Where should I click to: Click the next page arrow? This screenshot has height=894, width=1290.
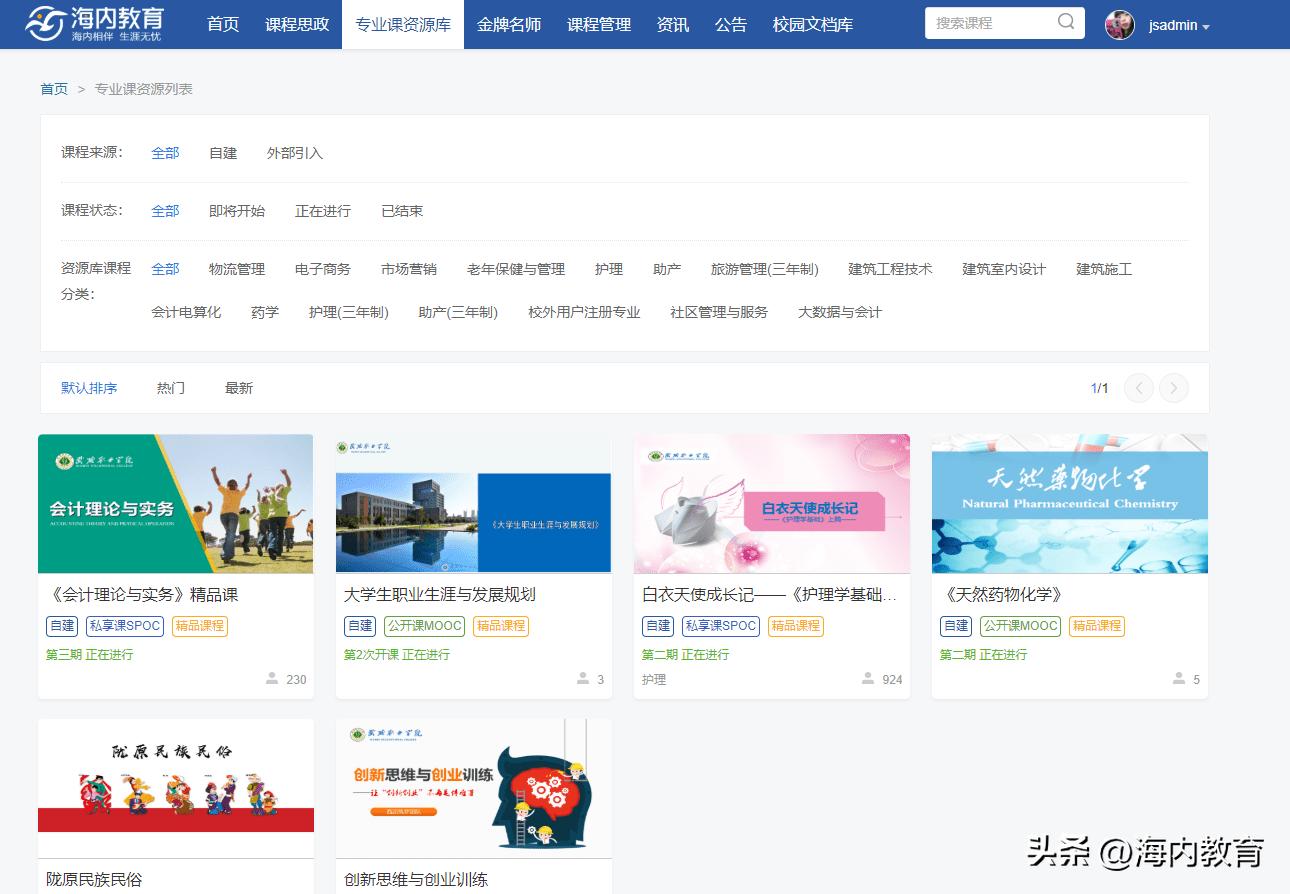click(x=1173, y=388)
